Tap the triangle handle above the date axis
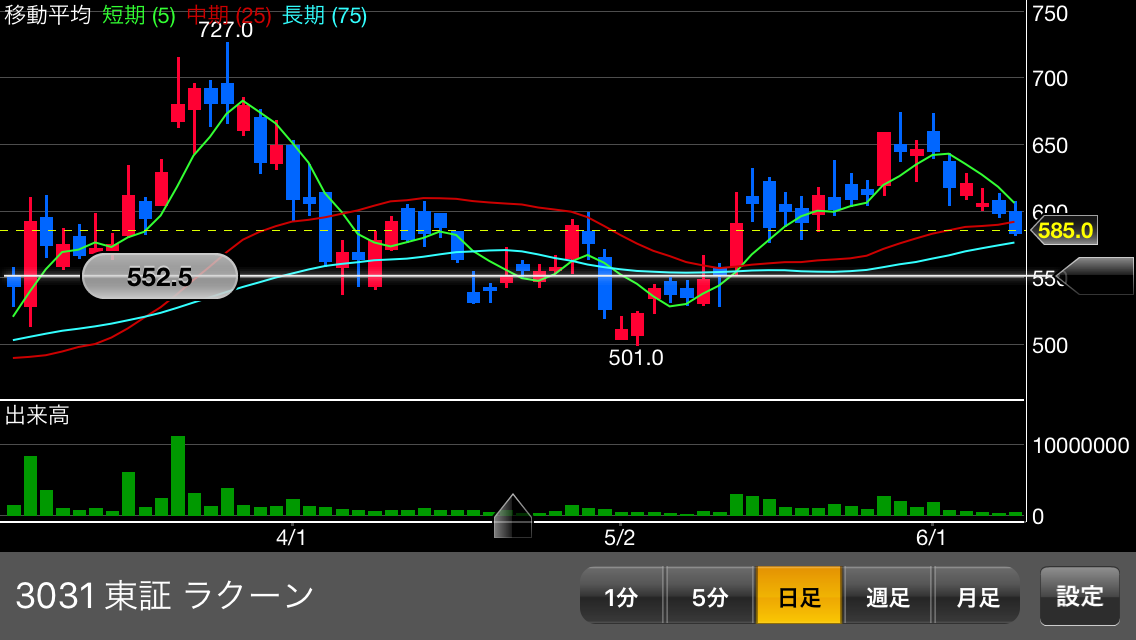This screenshot has width=1136, height=640. click(x=513, y=516)
